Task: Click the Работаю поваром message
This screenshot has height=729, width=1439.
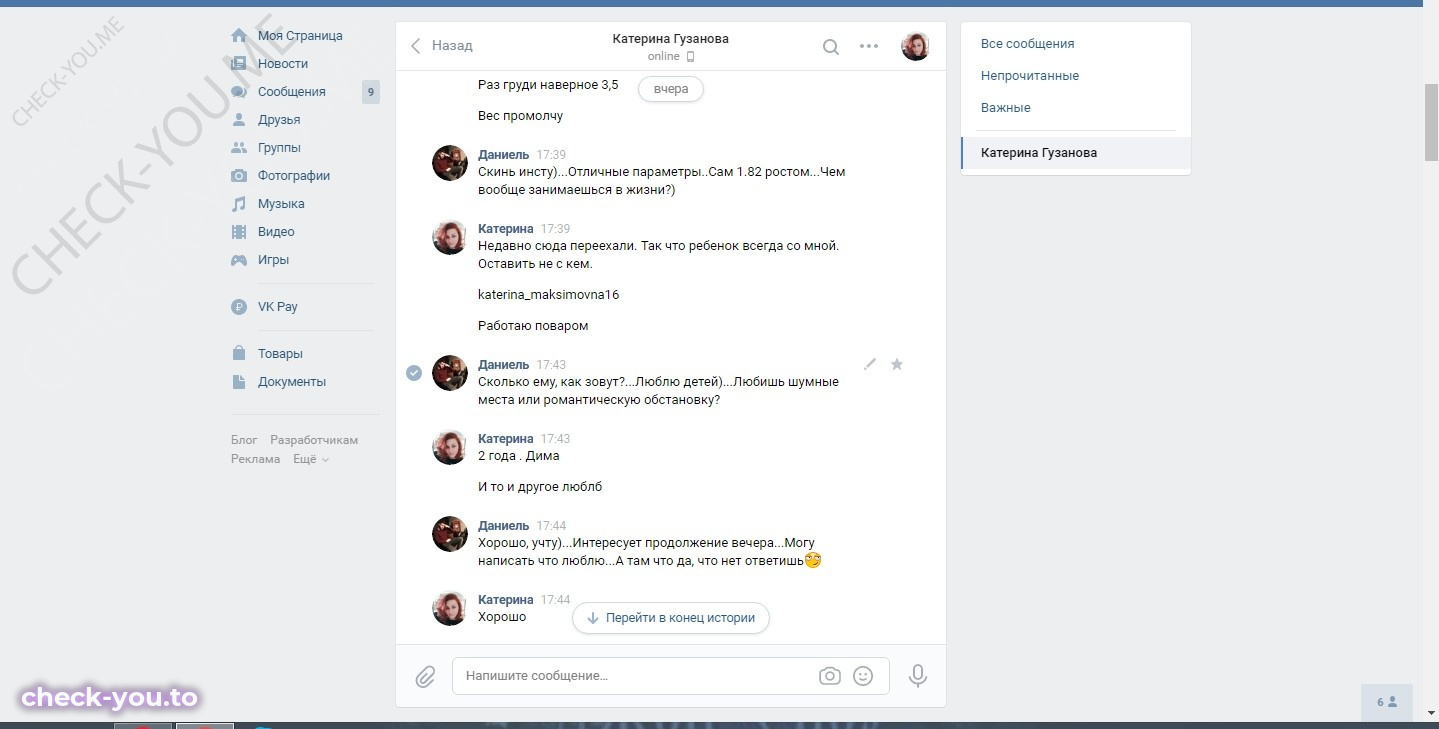Action: [533, 326]
